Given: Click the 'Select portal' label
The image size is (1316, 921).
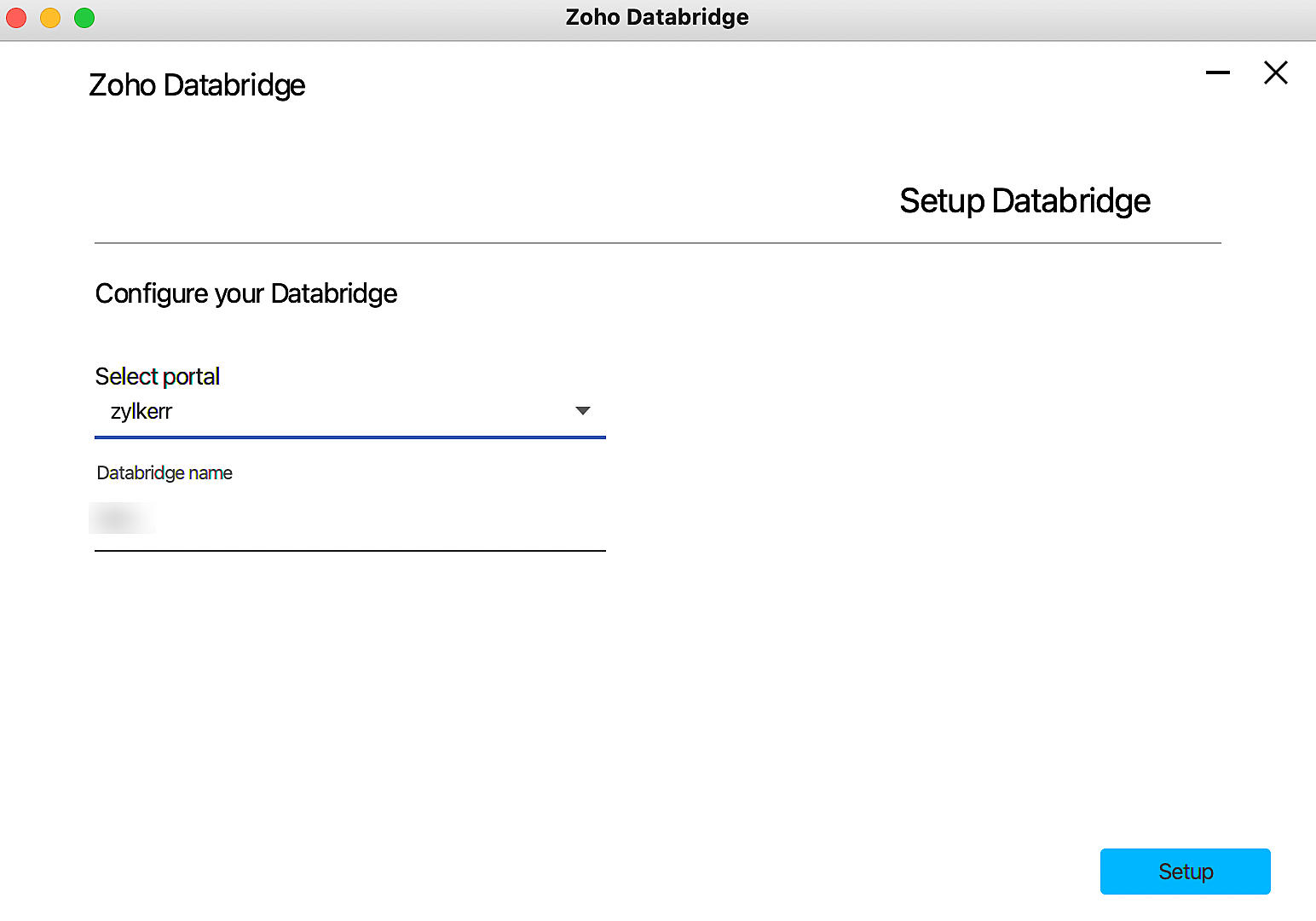Looking at the screenshot, I should 158,376.
